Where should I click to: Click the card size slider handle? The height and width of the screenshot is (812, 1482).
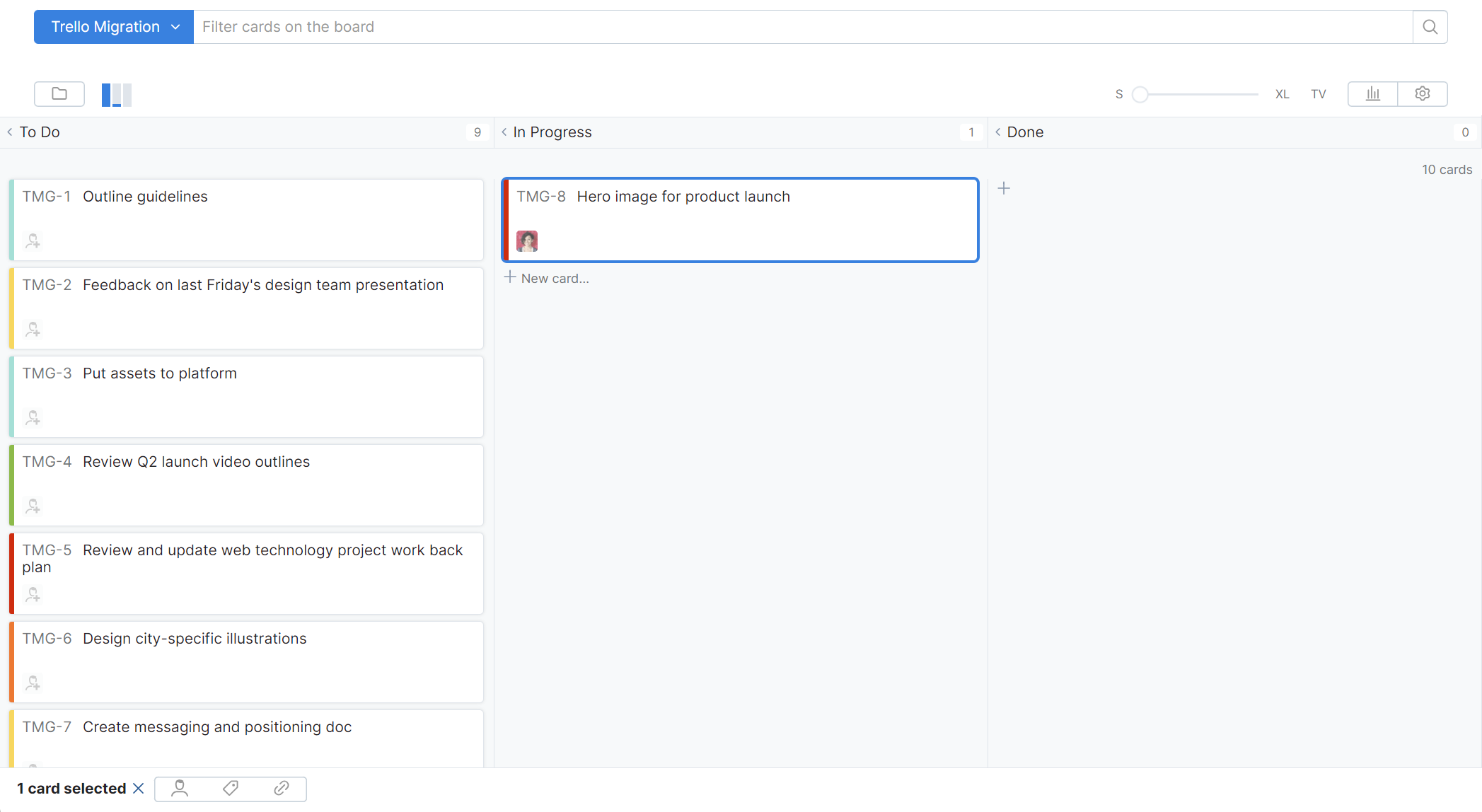(1140, 94)
